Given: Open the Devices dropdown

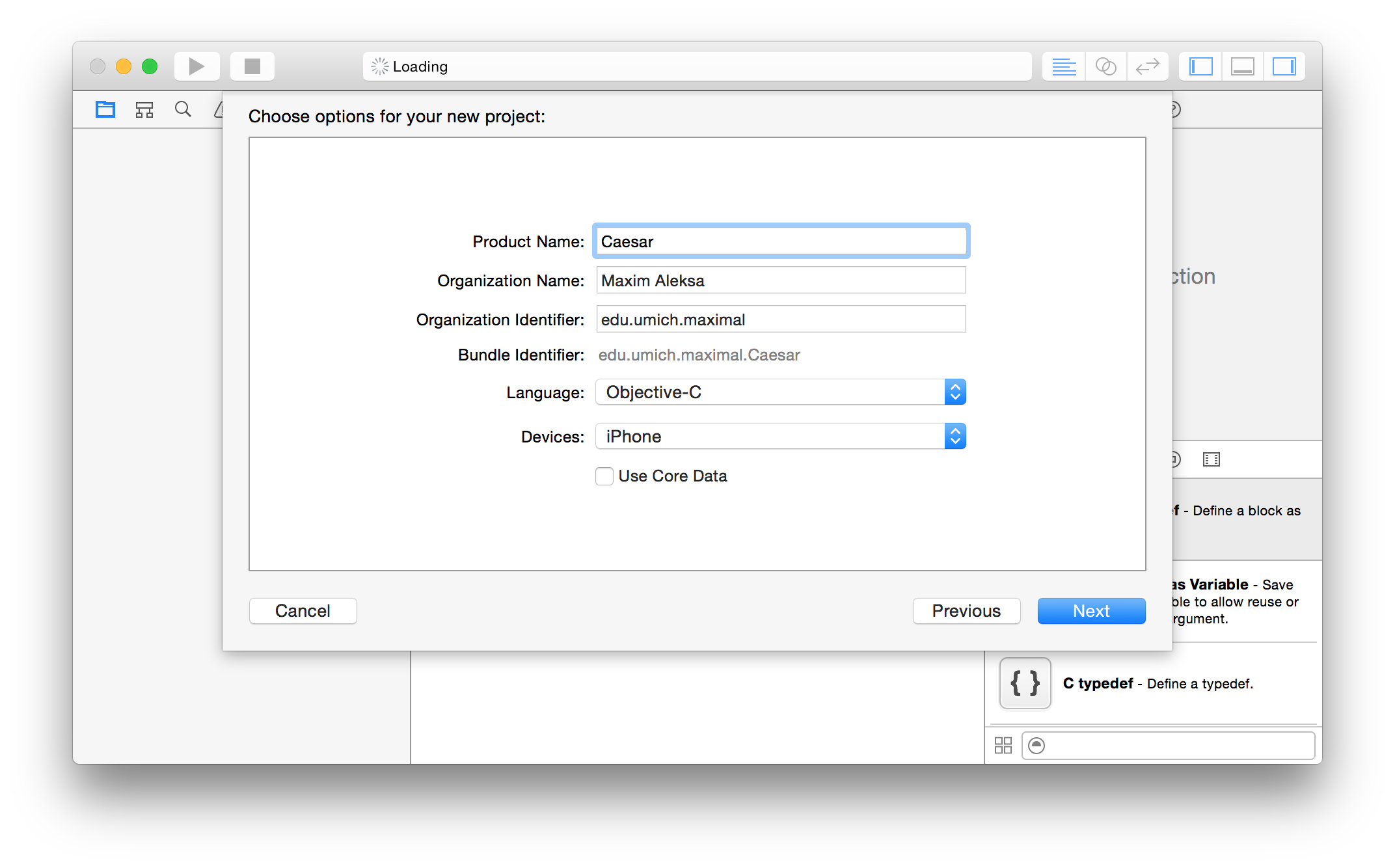Looking at the screenshot, I should coord(781,437).
